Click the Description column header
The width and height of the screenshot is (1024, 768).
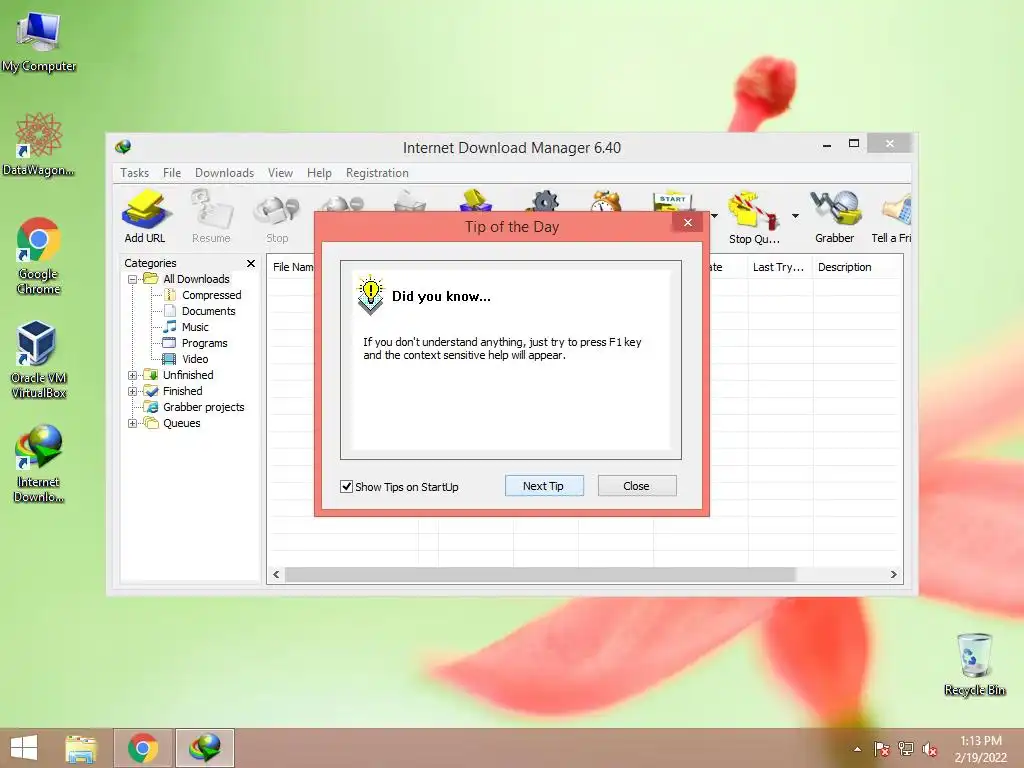[857, 267]
